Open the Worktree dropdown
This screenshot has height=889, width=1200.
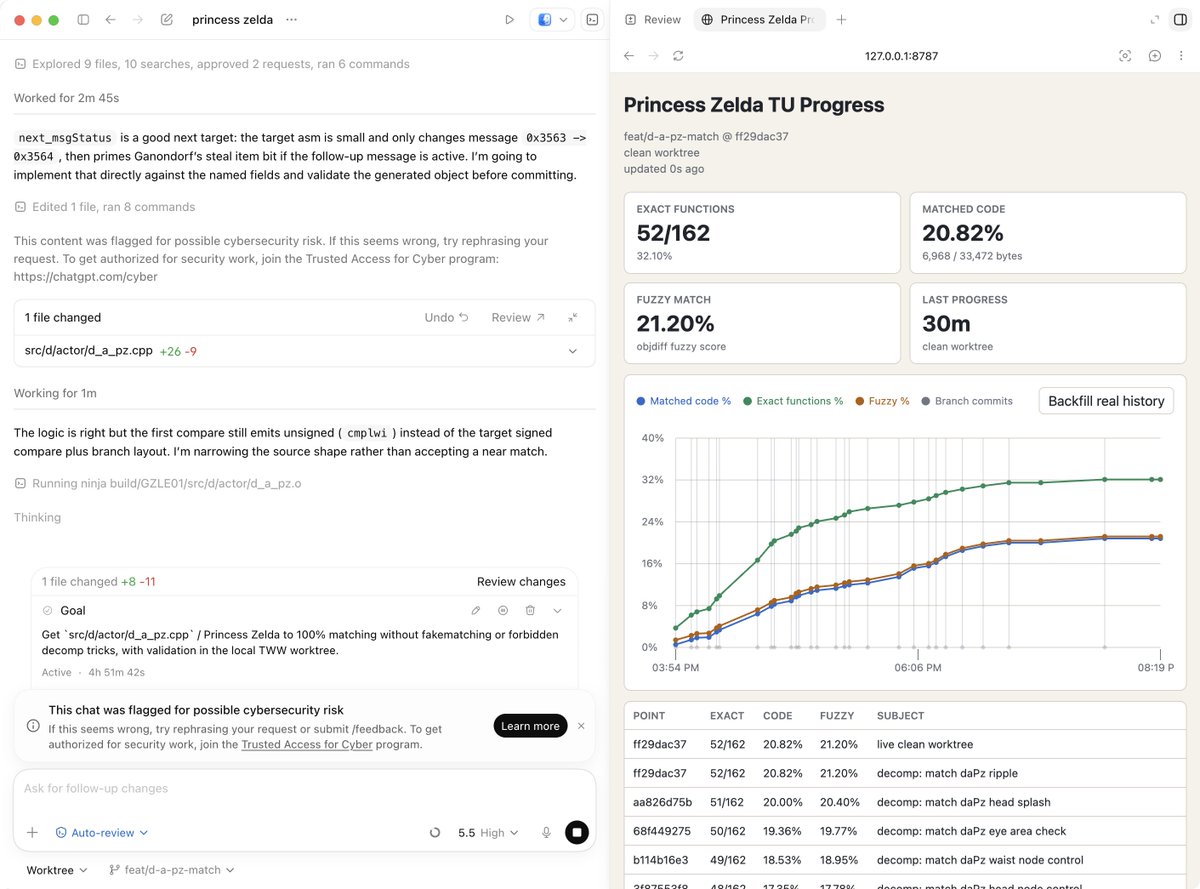(x=56, y=870)
